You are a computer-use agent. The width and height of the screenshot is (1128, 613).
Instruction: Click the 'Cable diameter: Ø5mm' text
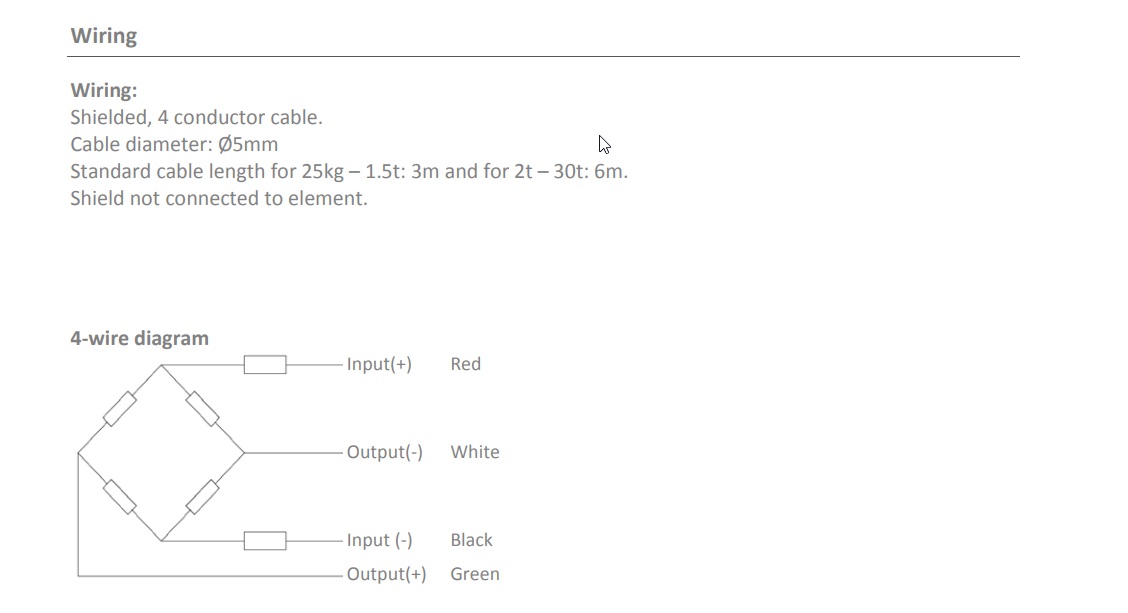[x=174, y=144]
